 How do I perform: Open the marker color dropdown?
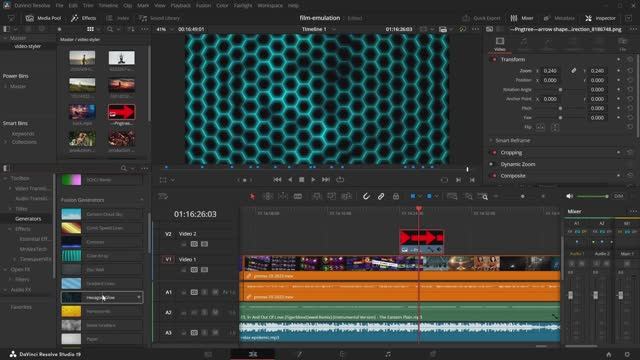(436, 196)
